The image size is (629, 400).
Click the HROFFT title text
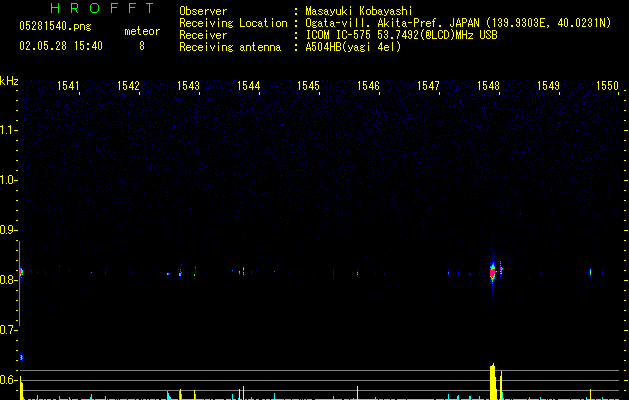102,8
